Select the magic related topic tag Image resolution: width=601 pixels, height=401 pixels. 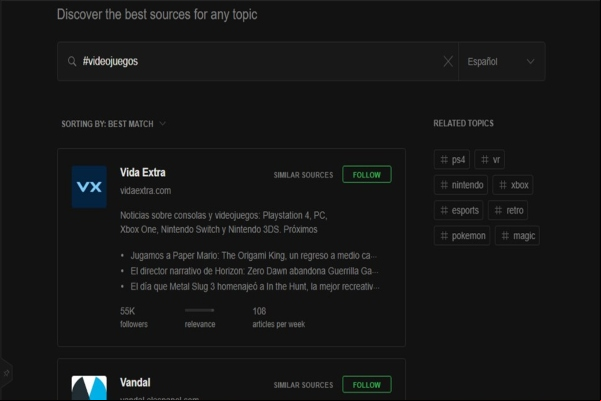click(x=517, y=235)
